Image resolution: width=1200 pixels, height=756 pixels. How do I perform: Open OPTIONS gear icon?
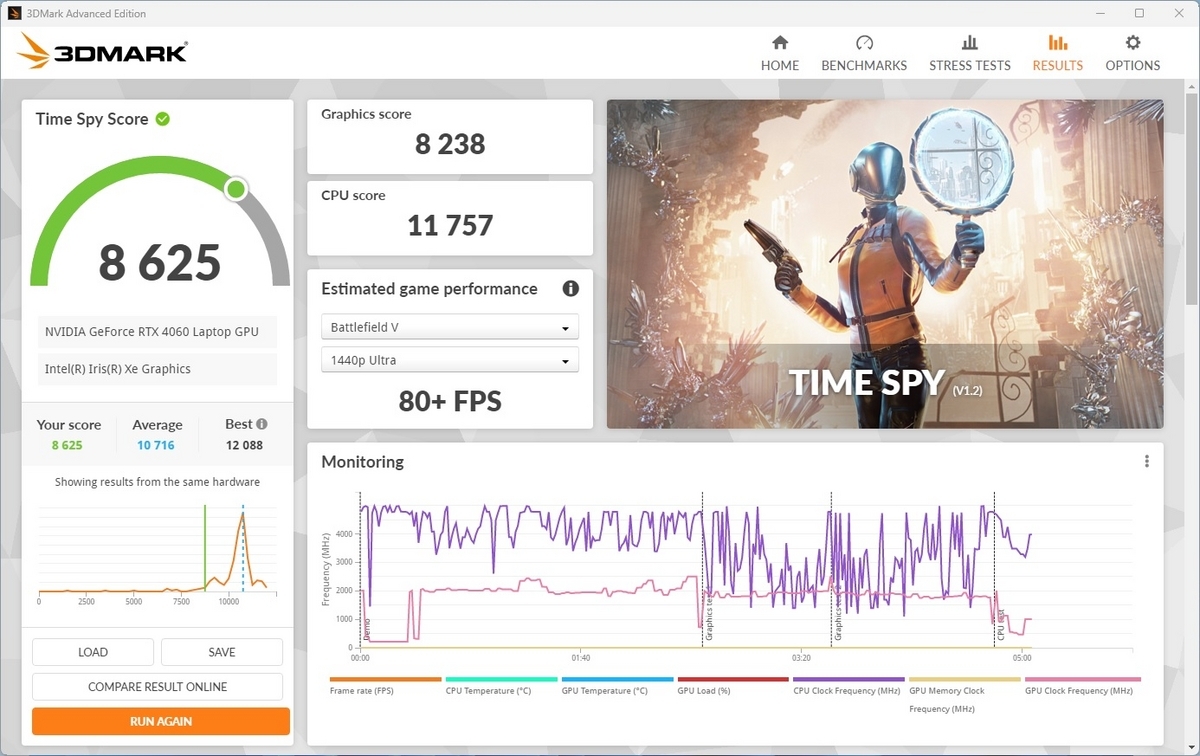(x=1133, y=43)
